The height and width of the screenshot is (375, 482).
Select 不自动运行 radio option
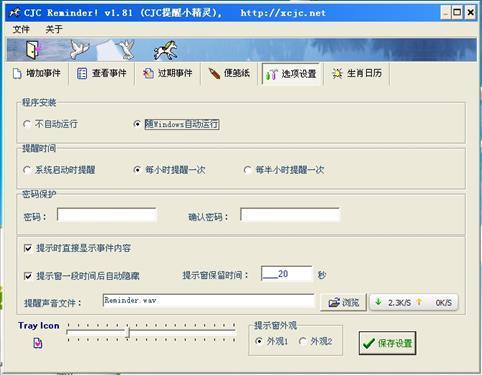pyautogui.click(x=50, y=124)
